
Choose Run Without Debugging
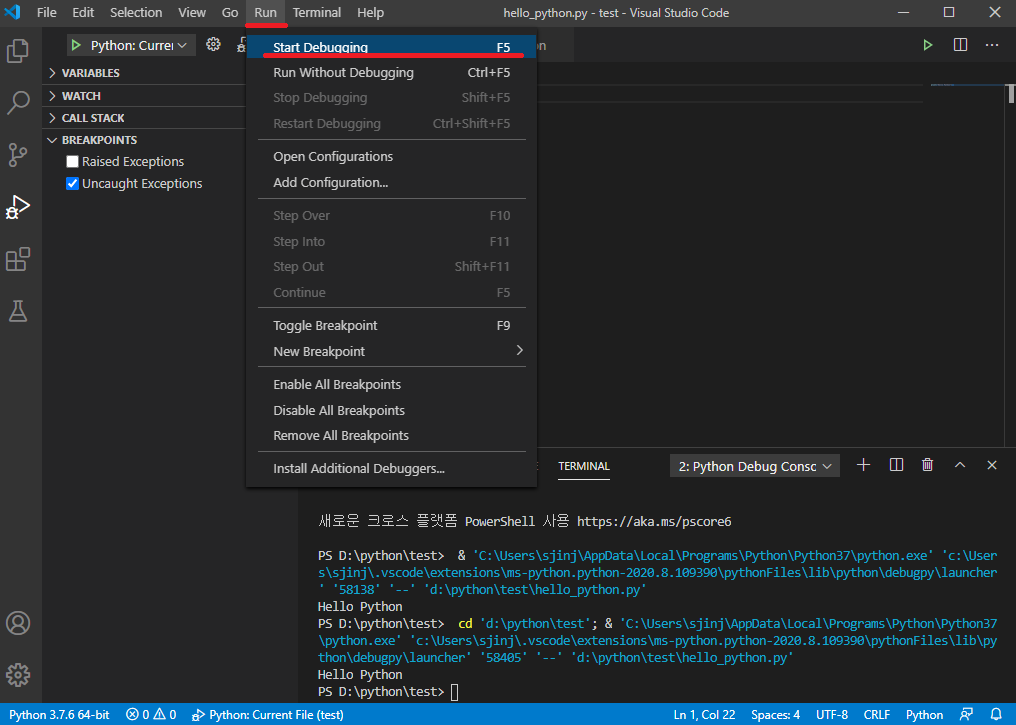pyautogui.click(x=391, y=73)
